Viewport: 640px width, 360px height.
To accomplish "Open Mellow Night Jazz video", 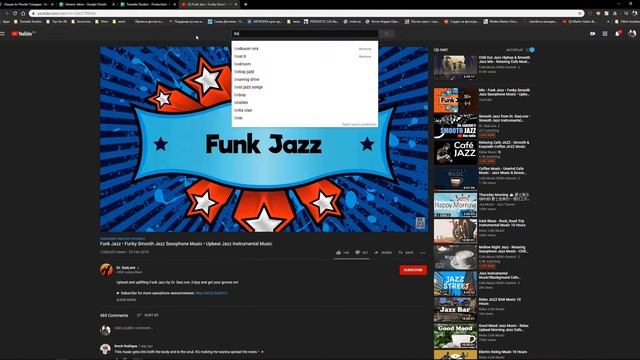I will [x=455, y=257].
